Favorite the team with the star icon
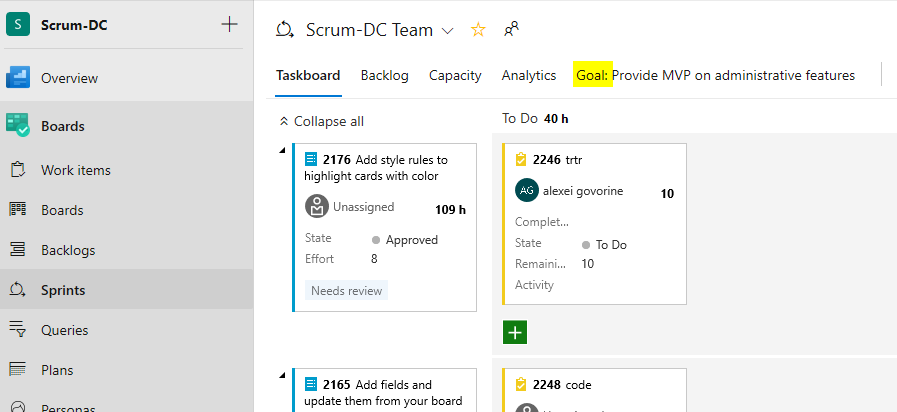 coord(478,30)
